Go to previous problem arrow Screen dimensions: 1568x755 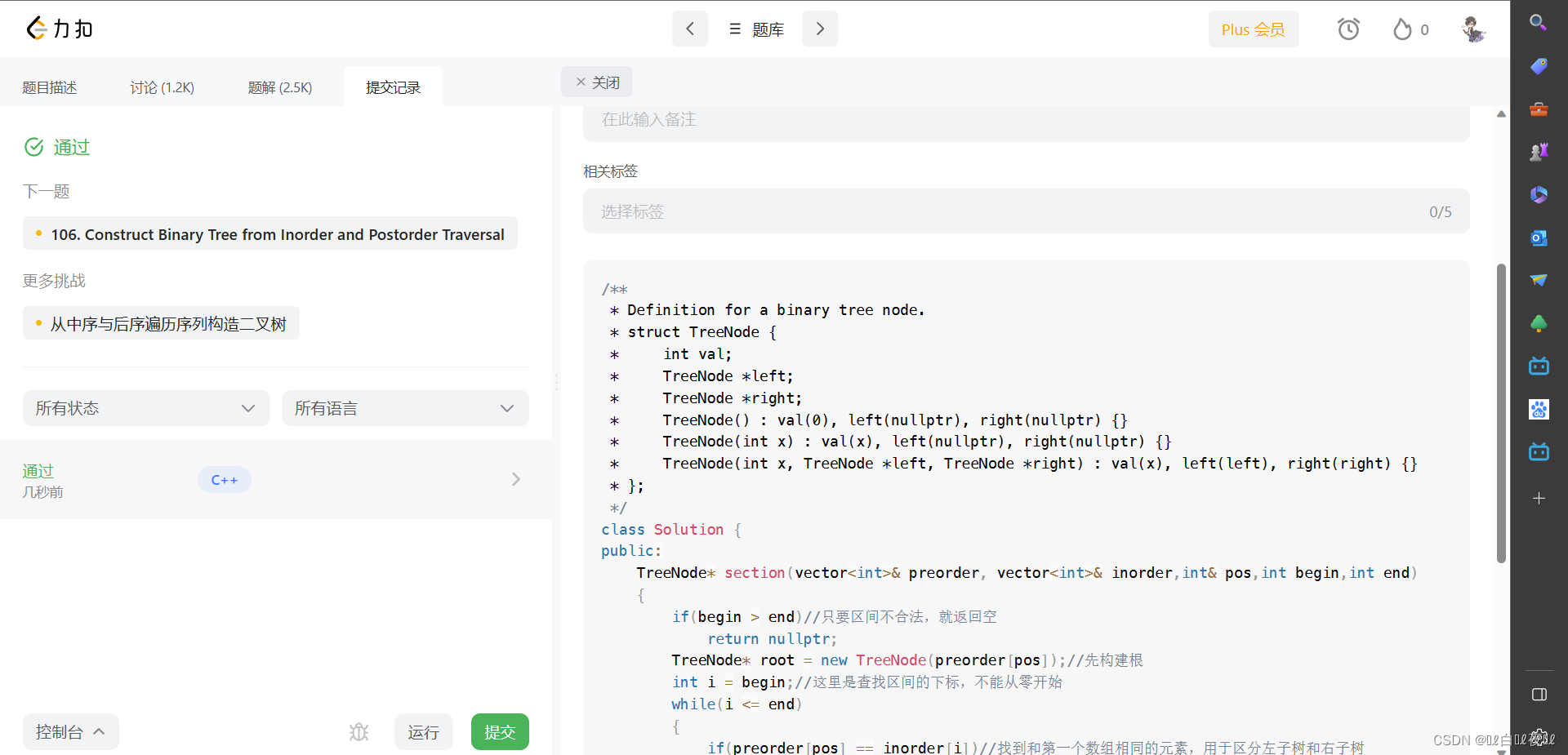tap(690, 29)
